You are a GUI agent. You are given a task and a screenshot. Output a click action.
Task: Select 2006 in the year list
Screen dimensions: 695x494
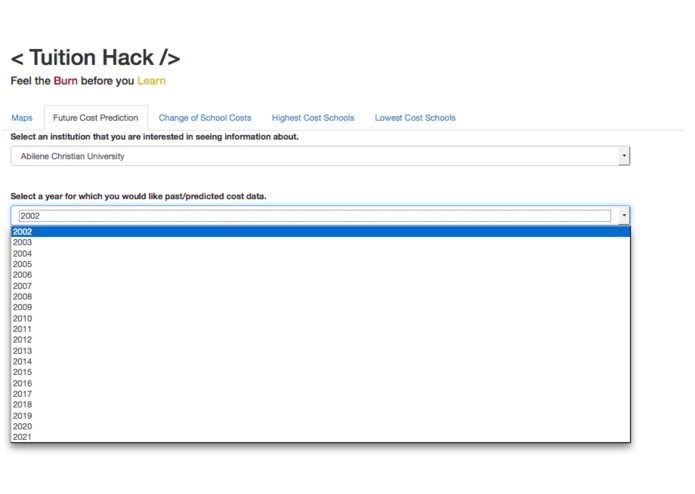pyautogui.click(x=320, y=275)
